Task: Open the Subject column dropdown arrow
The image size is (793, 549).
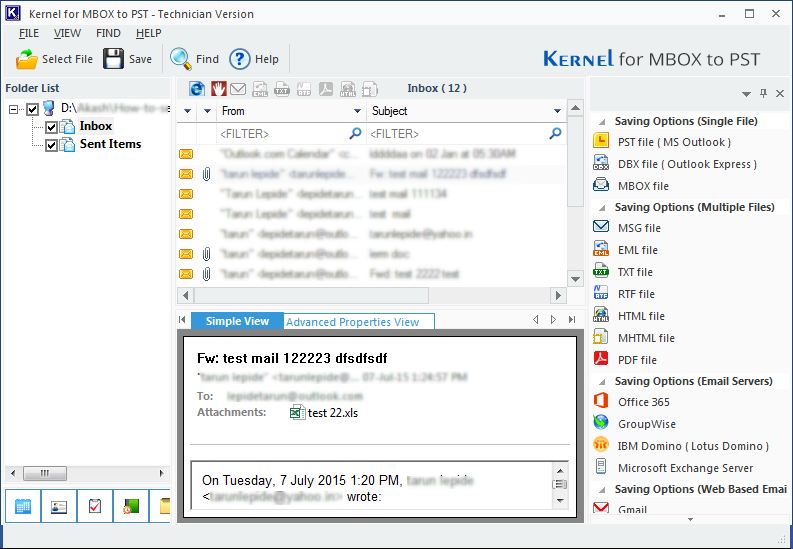Action: pos(557,111)
